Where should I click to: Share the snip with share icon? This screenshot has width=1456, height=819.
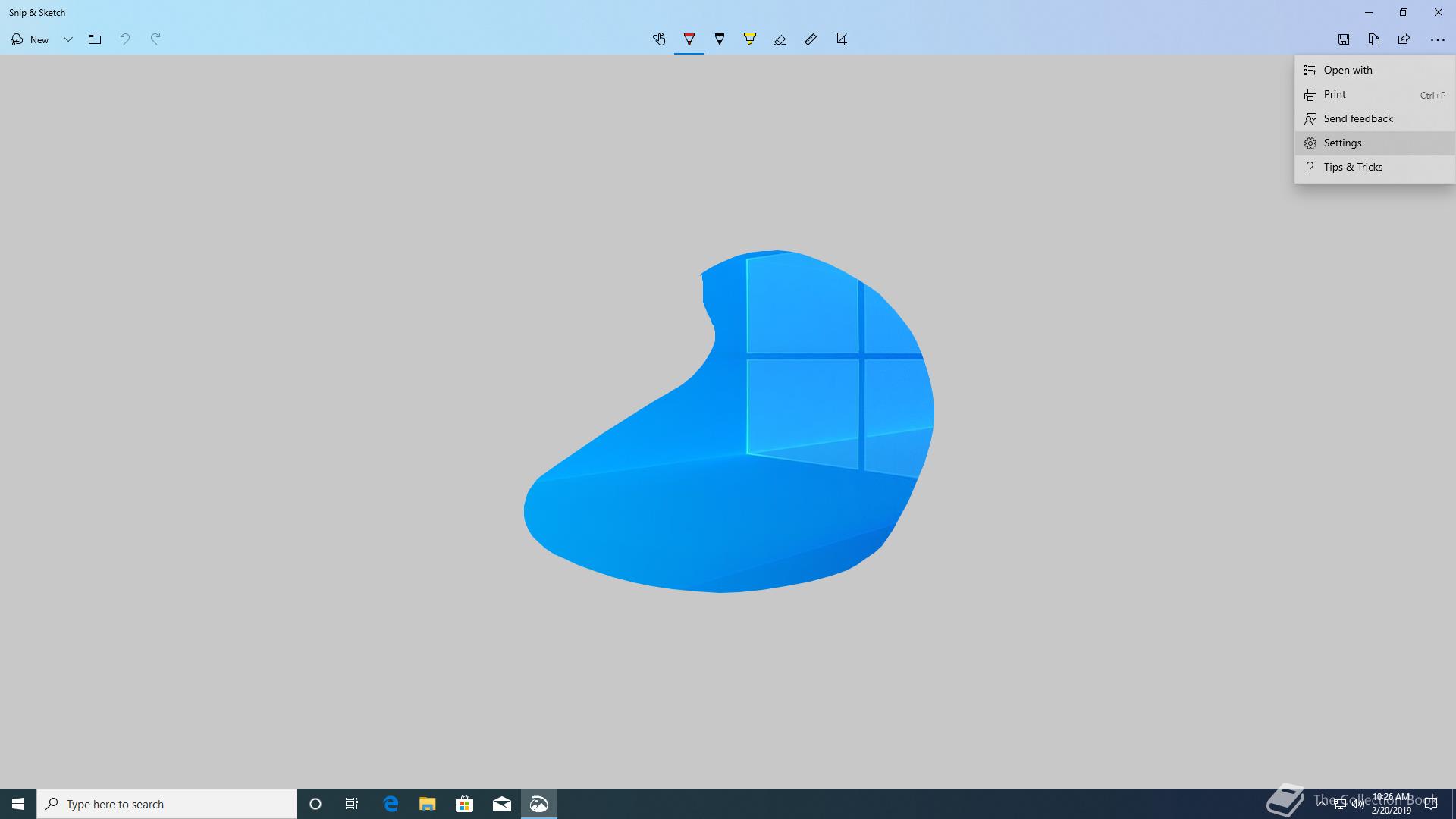(1404, 39)
